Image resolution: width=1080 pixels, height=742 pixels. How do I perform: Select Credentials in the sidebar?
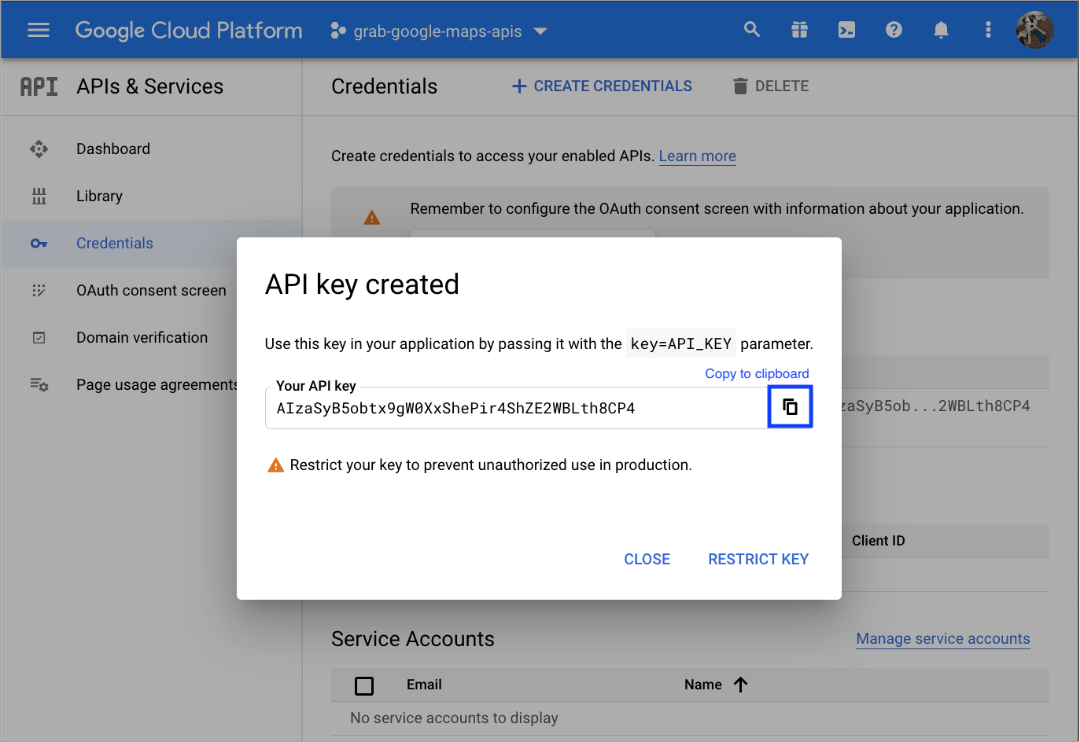114,243
